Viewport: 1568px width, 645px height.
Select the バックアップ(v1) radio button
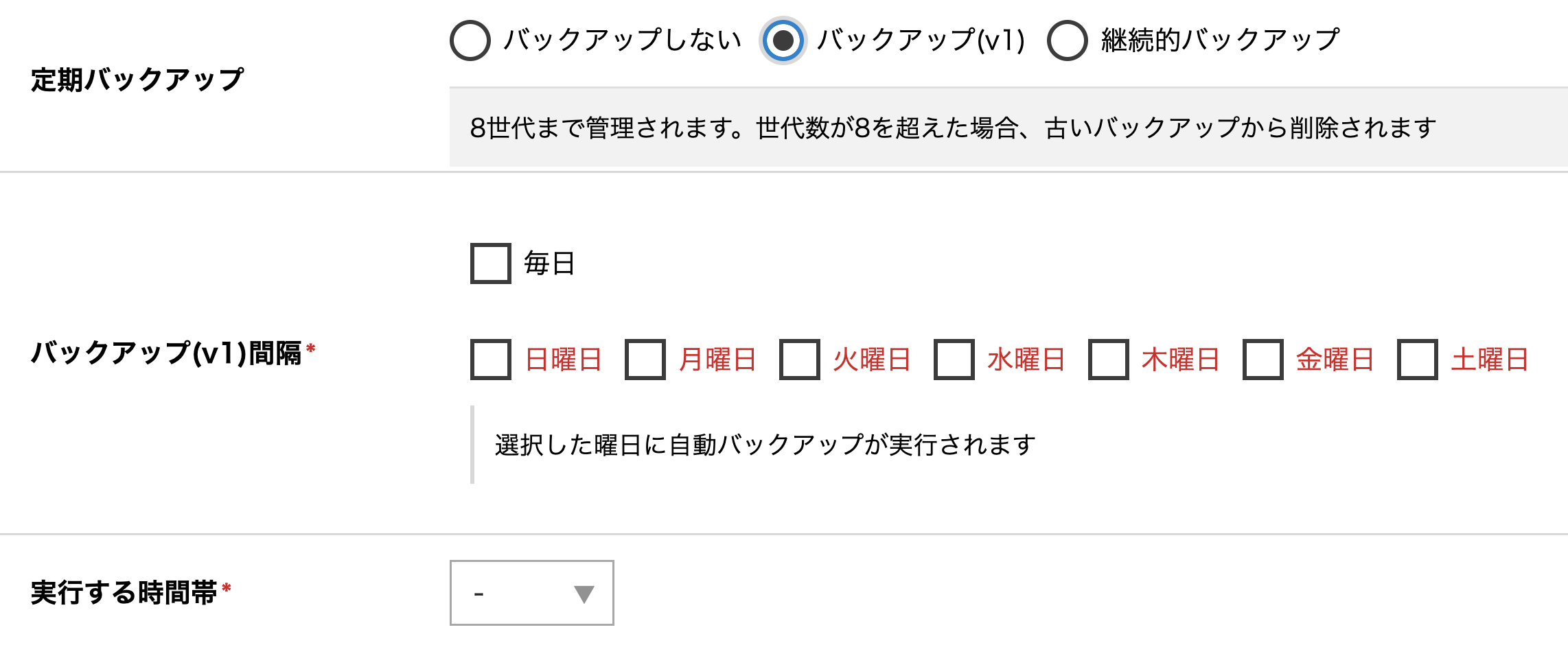click(783, 40)
